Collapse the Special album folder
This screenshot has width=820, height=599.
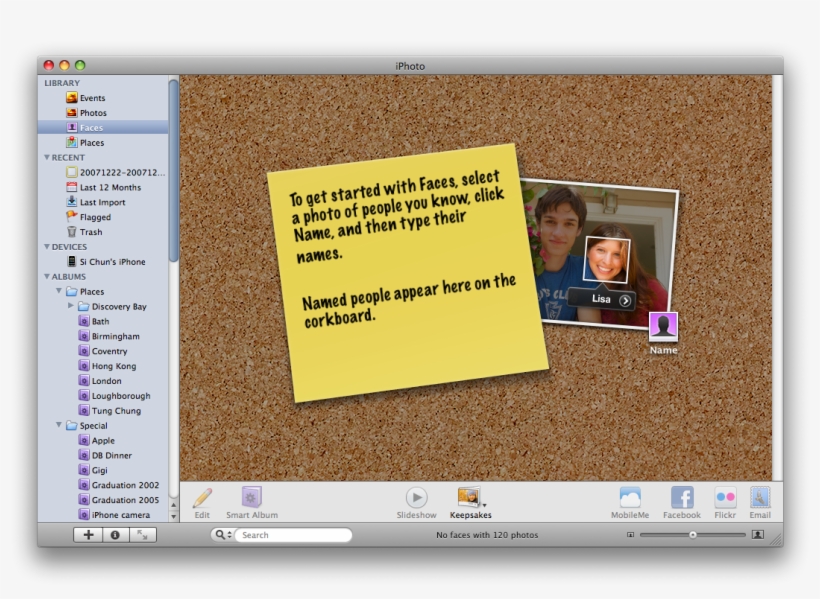tap(59, 425)
